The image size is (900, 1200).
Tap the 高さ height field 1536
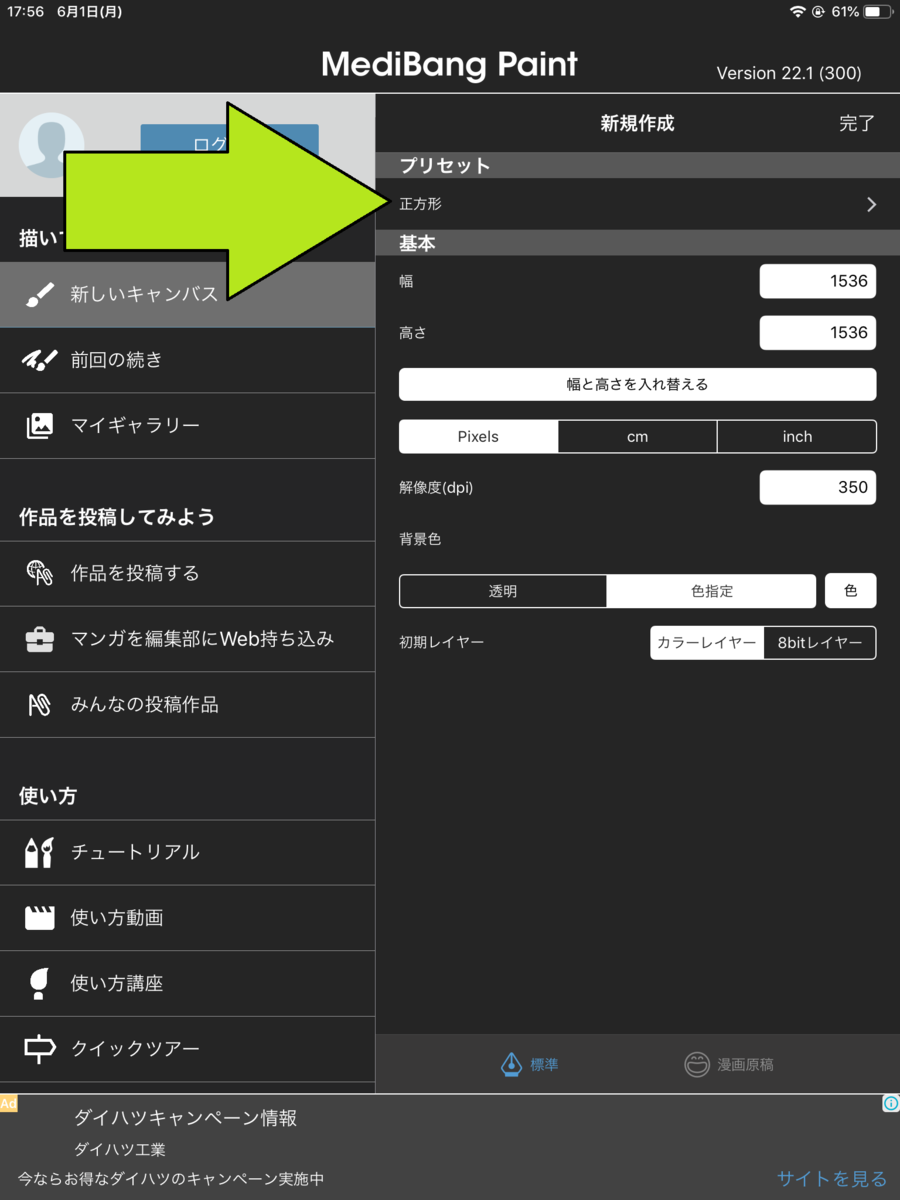(818, 332)
